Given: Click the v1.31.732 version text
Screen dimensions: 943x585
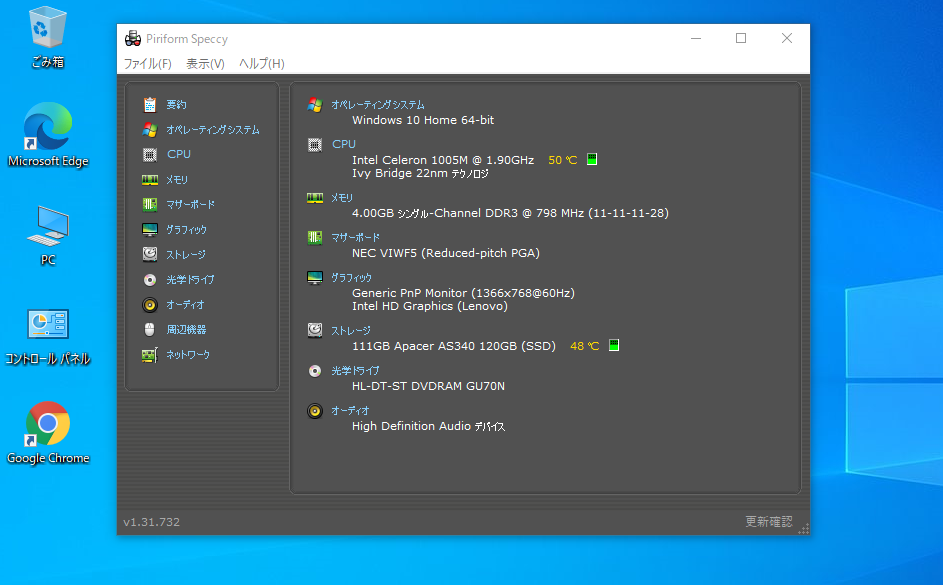Looking at the screenshot, I should pyautogui.click(x=152, y=522).
